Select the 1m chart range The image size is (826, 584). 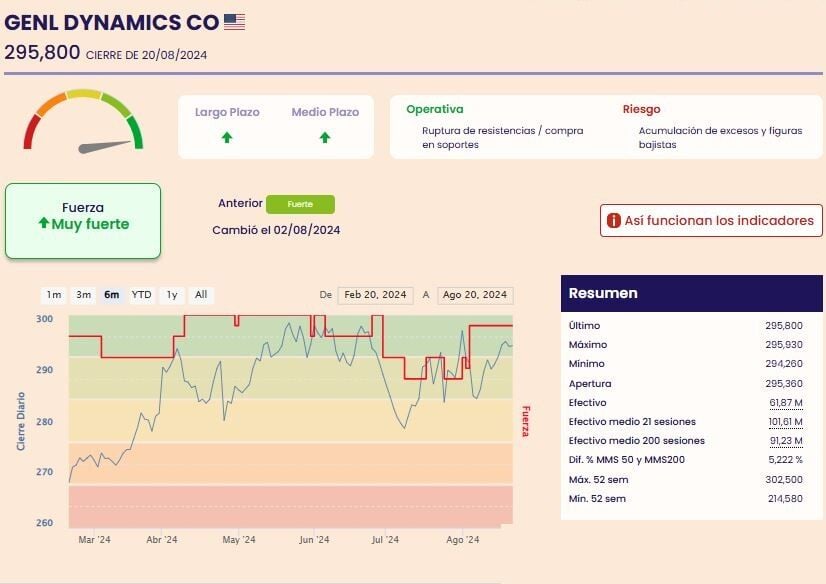point(54,295)
